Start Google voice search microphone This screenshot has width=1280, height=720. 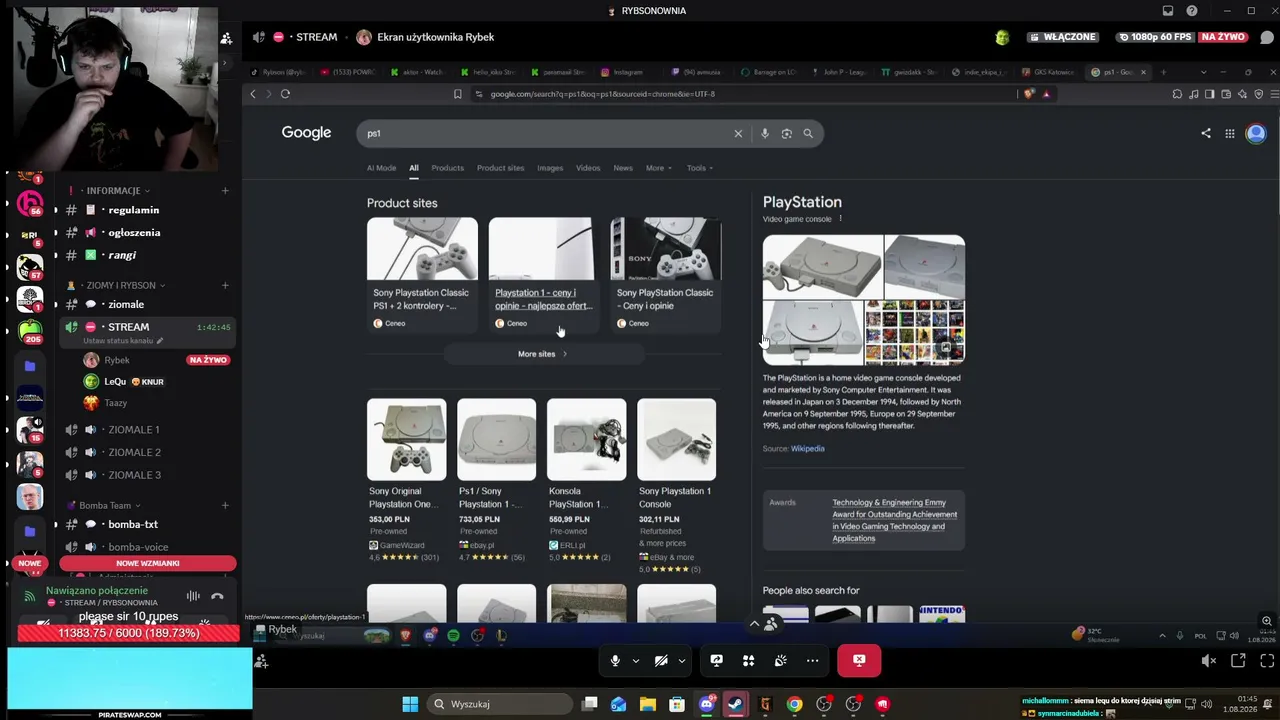tap(765, 133)
